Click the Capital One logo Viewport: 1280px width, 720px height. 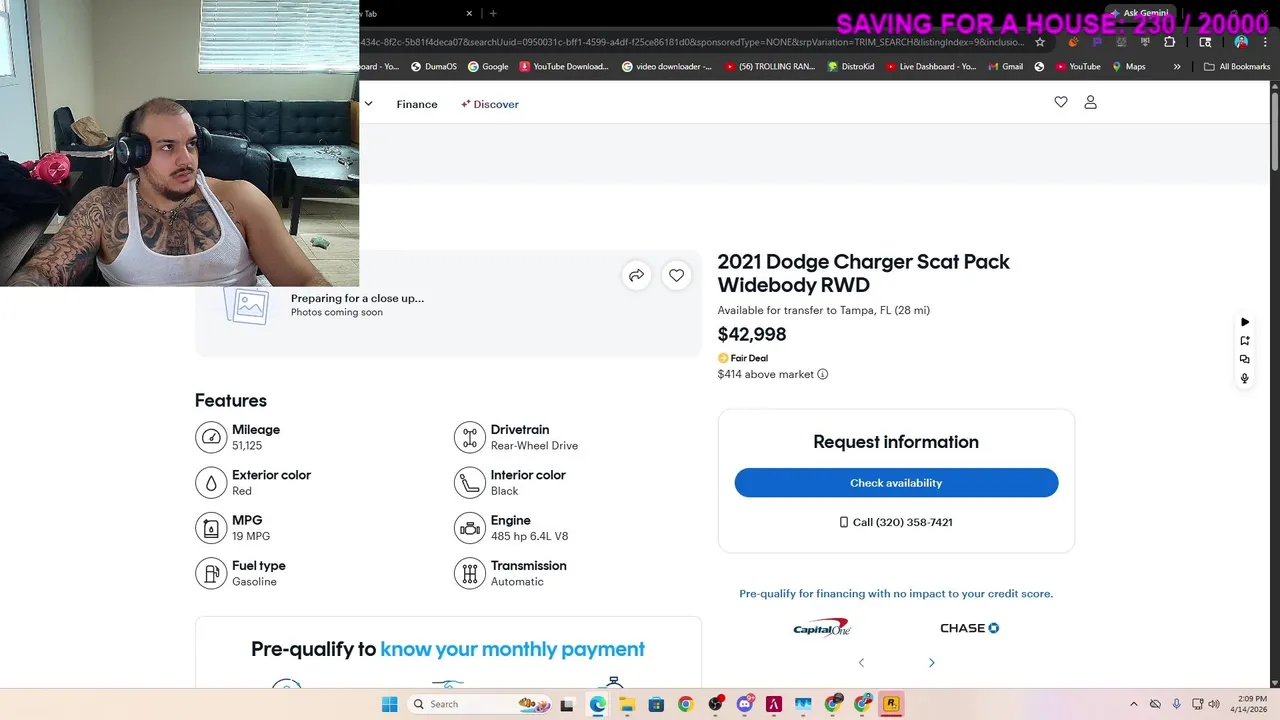point(822,628)
